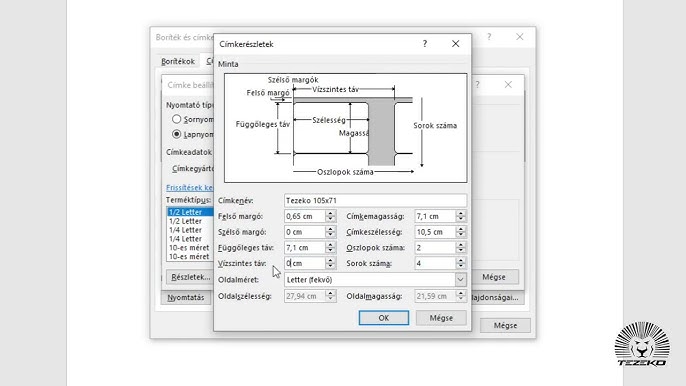
Task: Click help icon in Boríték és címke window
Action: pos(489,37)
